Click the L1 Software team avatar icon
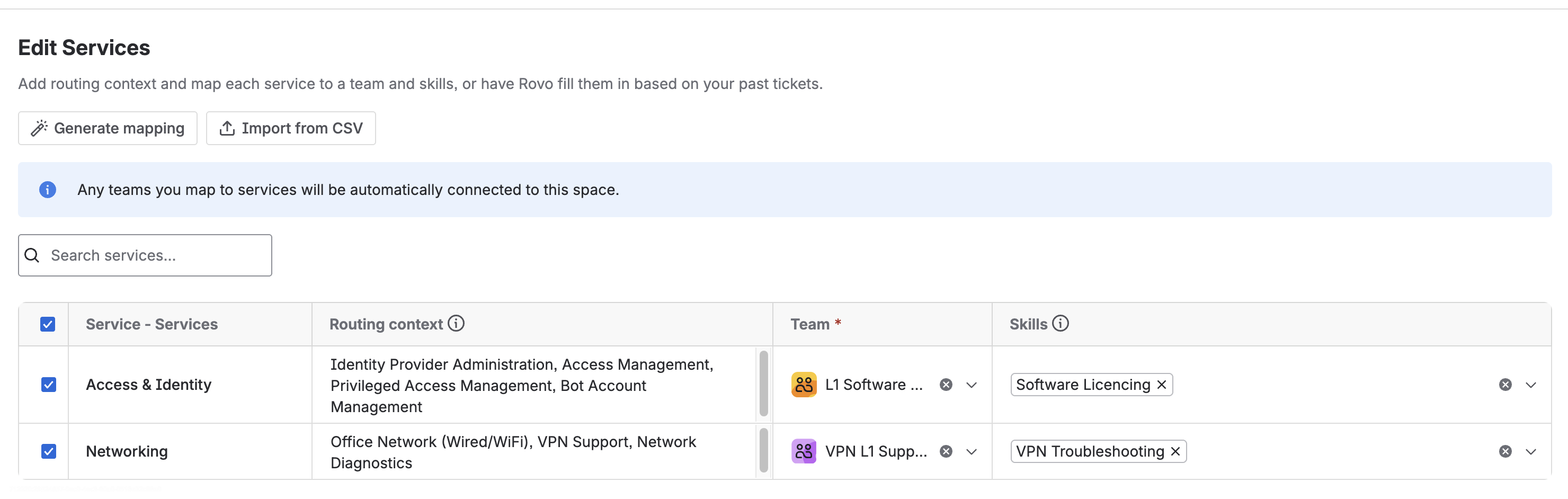 (804, 385)
